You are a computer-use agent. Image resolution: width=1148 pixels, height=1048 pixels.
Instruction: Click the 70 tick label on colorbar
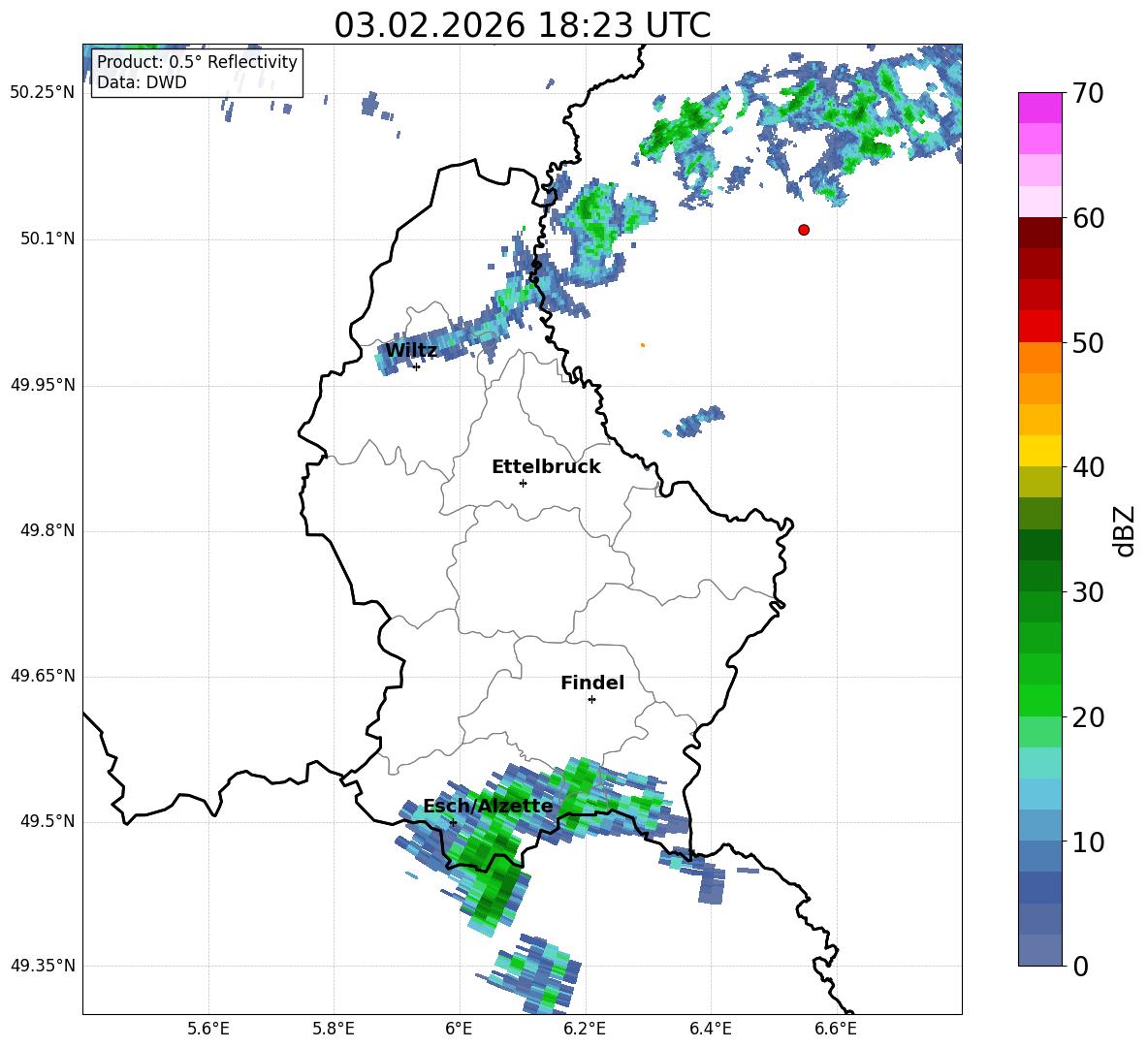coord(1088,94)
